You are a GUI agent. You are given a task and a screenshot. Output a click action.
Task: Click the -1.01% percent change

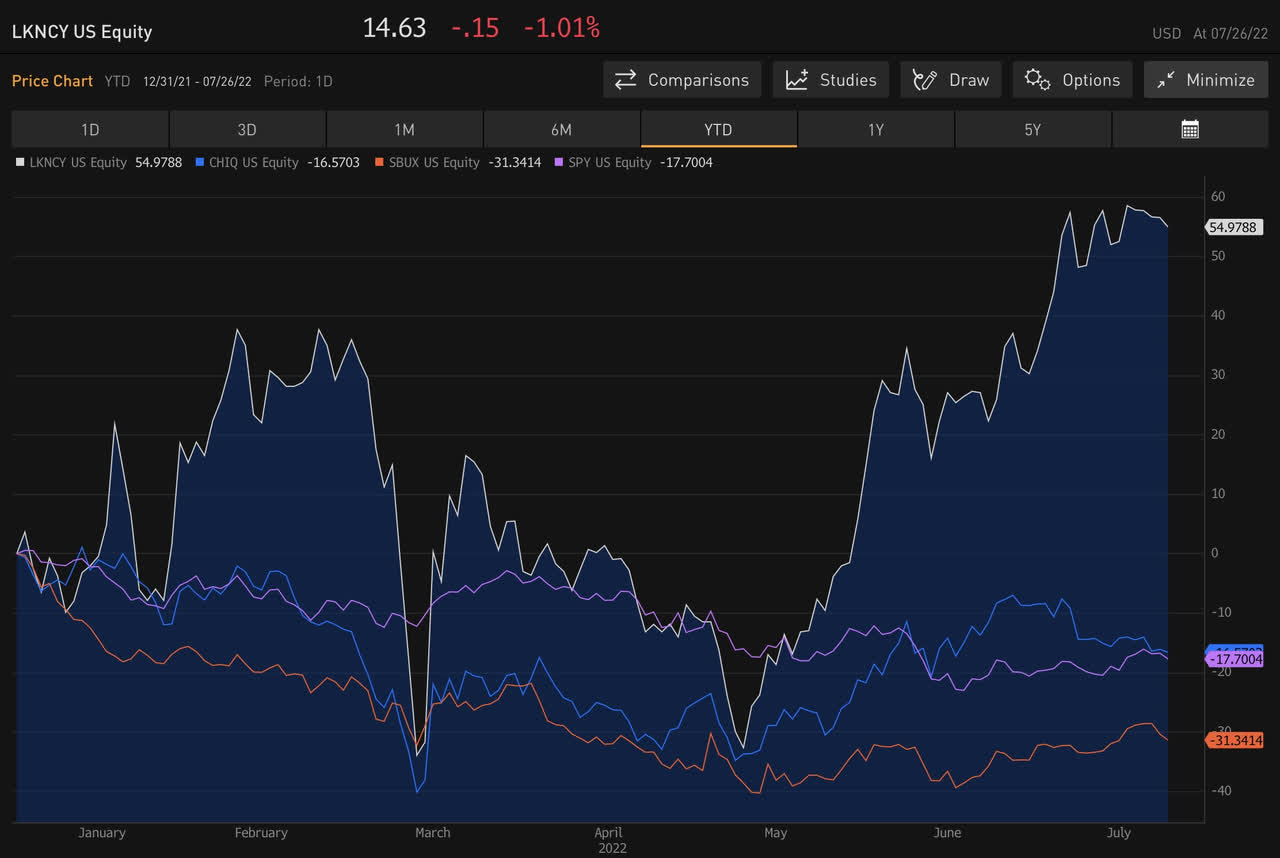(562, 28)
